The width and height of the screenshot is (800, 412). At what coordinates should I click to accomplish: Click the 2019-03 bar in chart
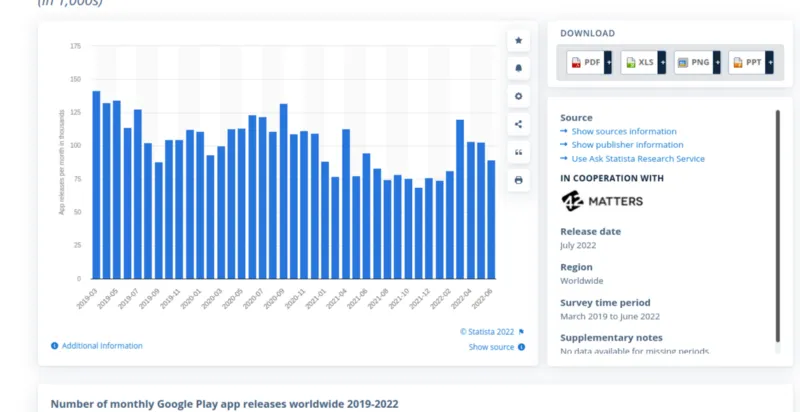point(96,185)
